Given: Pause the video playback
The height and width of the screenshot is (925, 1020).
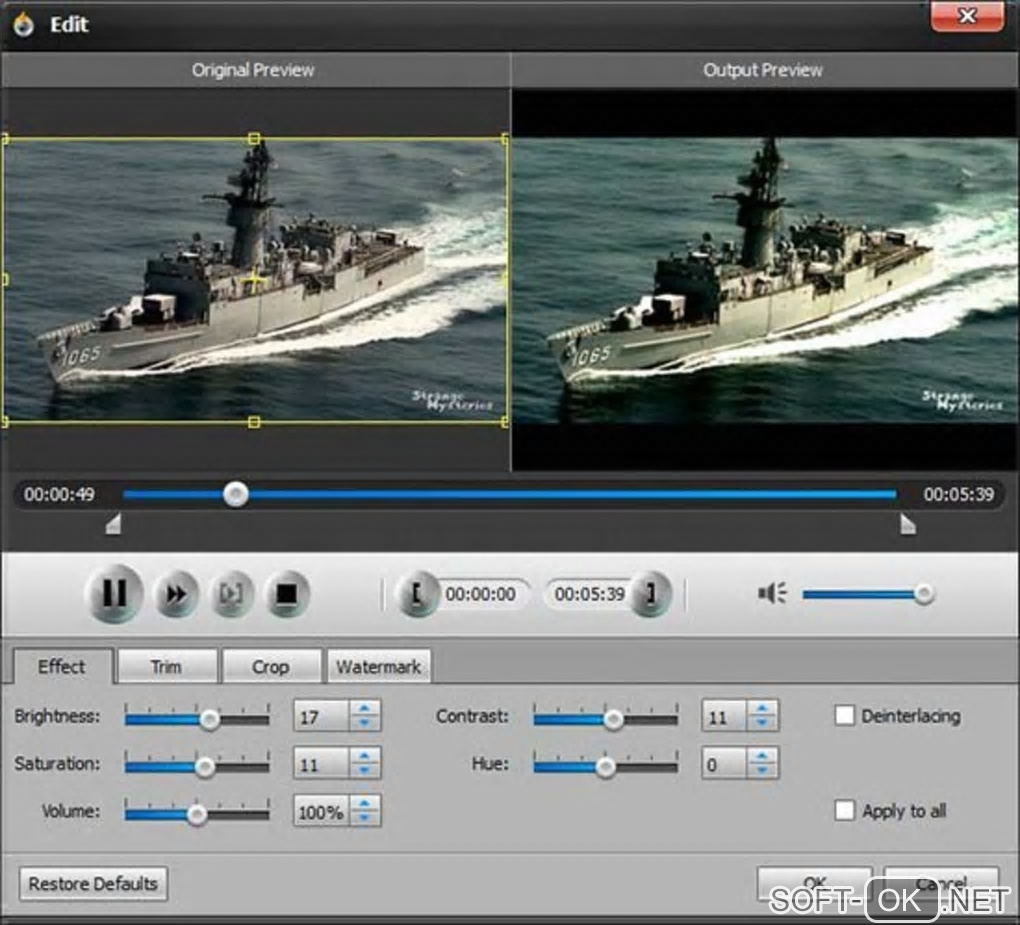Looking at the screenshot, I should click(114, 593).
